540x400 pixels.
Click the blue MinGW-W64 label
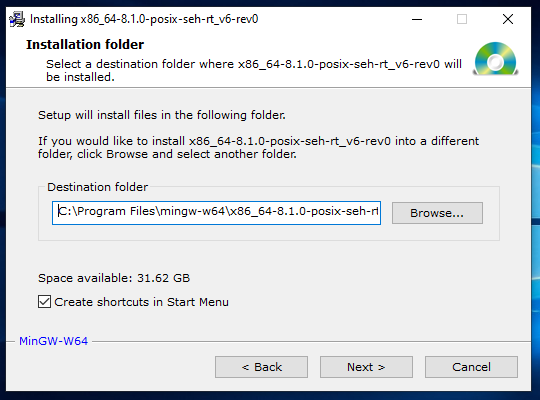(x=53, y=341)
